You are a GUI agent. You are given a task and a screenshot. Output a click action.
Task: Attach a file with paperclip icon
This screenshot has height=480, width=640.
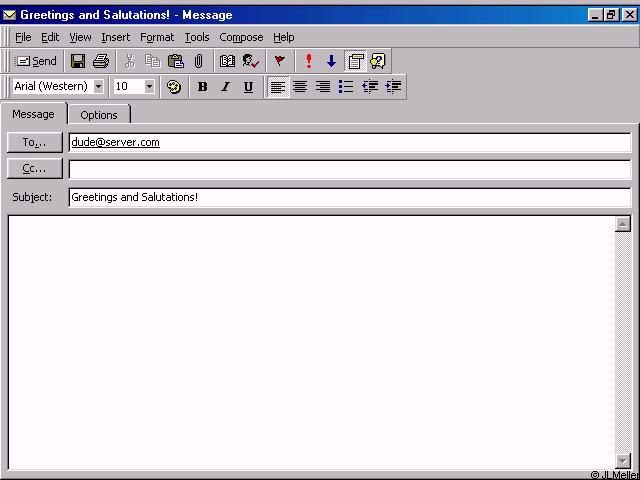(x=198, y=61)
